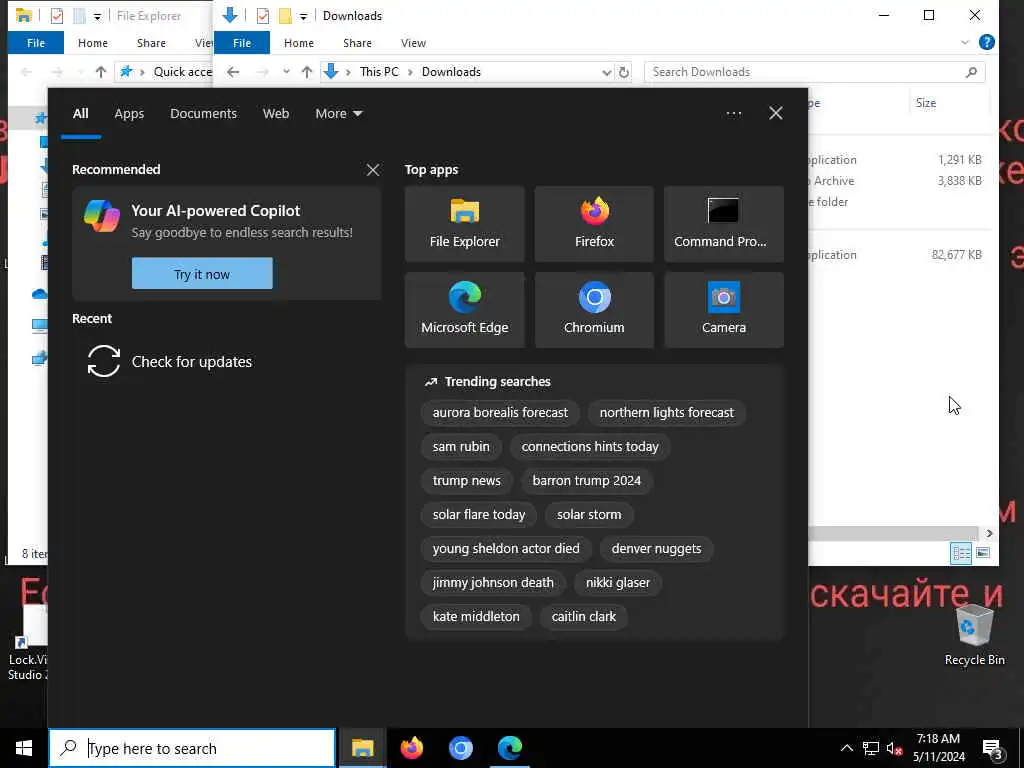Launch Firefox from Top apps
This screenshot has height=768, width=1024.
(x=594, y=224)
